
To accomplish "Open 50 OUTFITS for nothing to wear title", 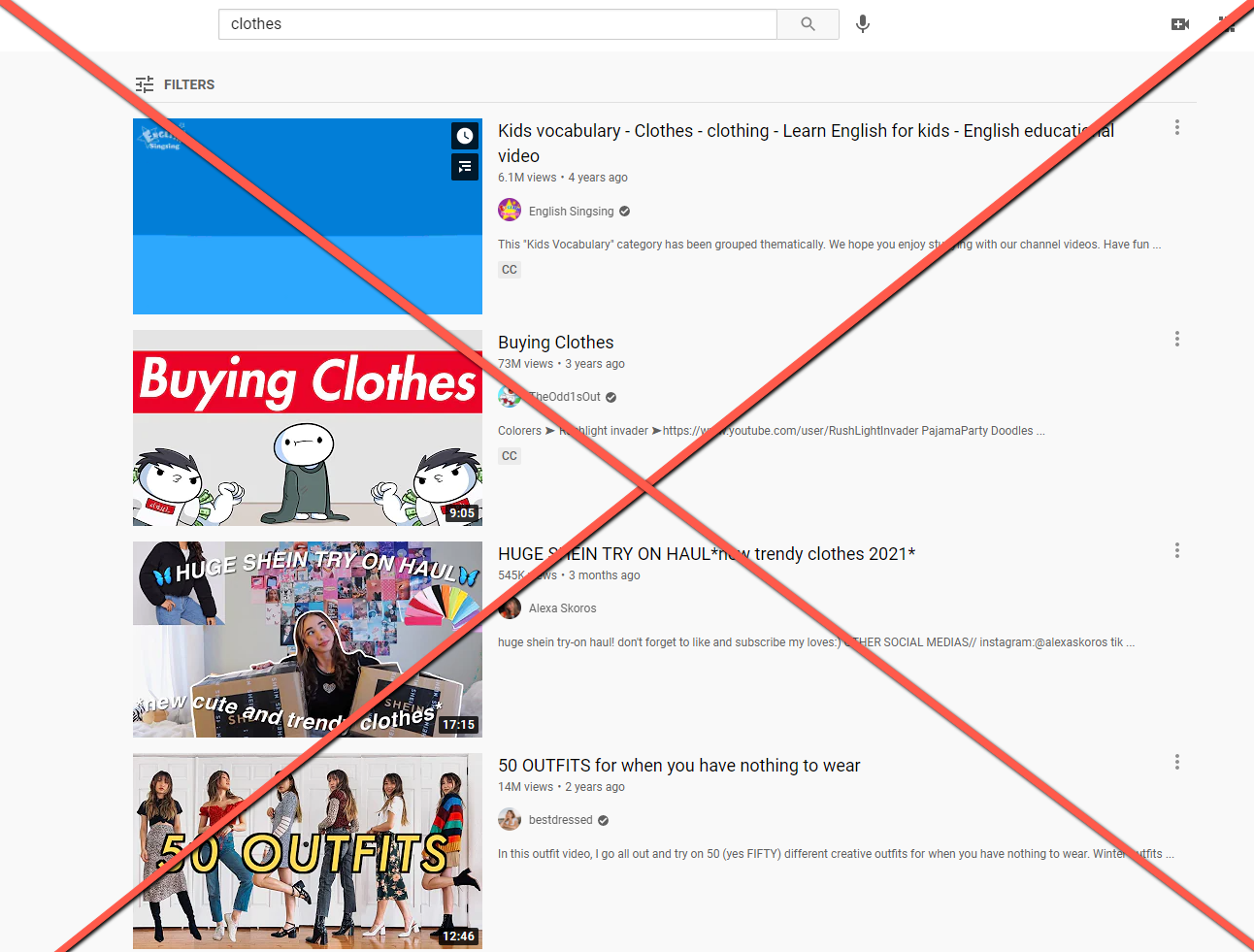I will click(679, 765).
